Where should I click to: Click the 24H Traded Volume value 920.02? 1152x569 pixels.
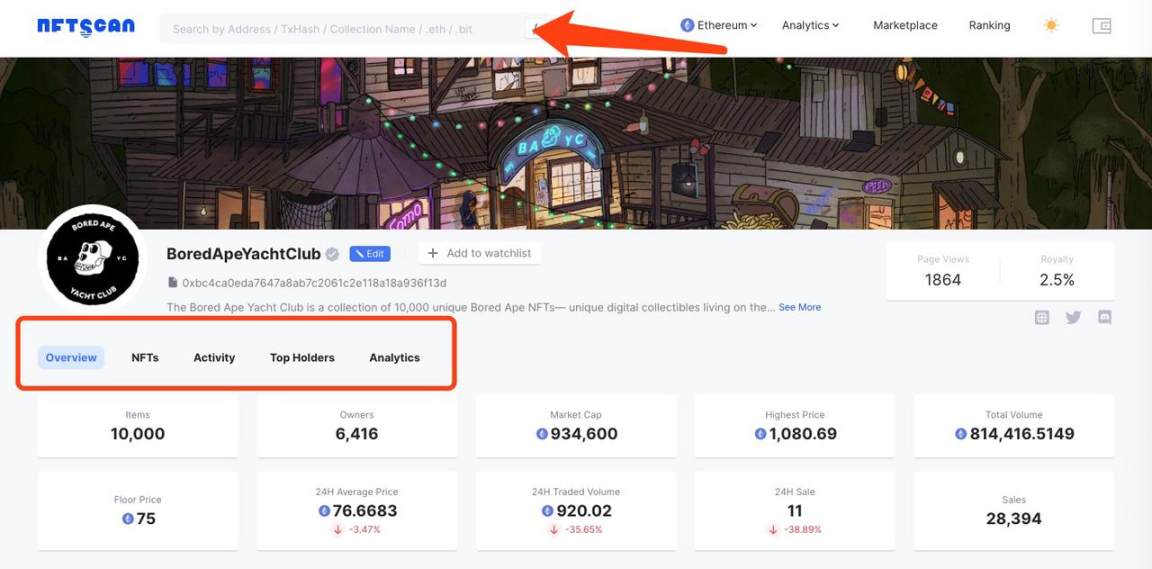pos(583,510)
